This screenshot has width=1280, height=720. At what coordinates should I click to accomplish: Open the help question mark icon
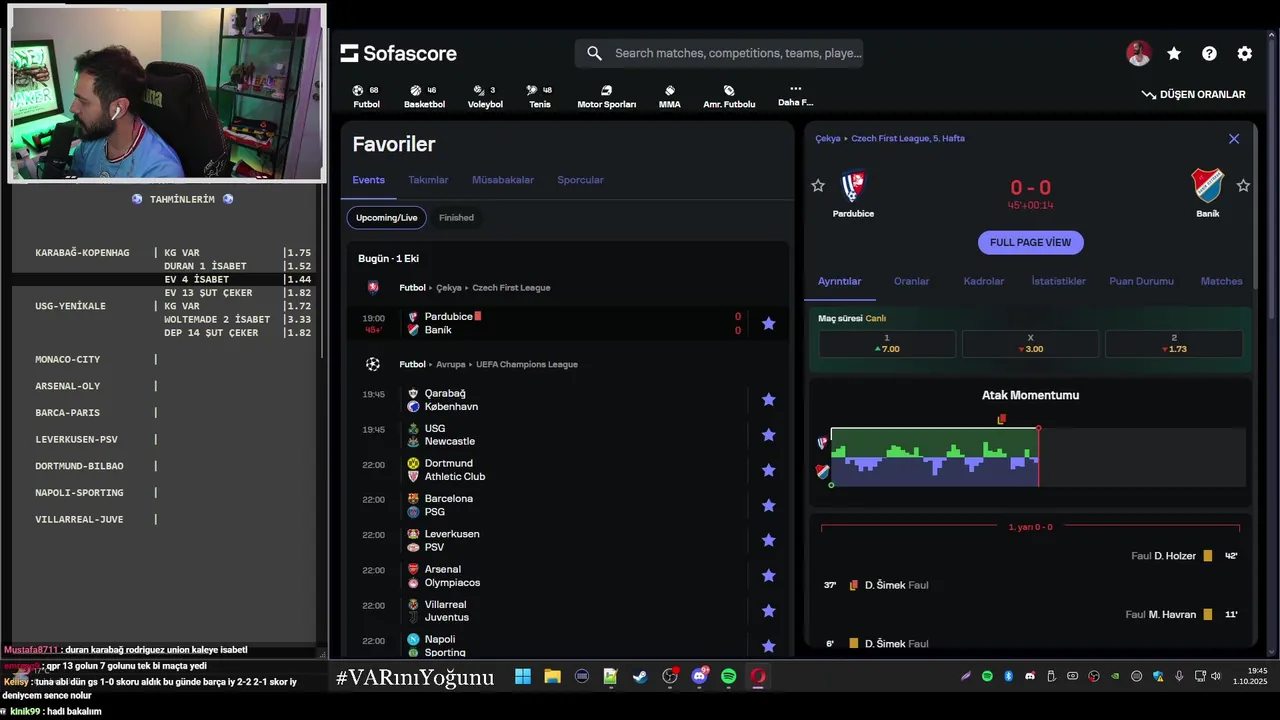pos(1209,54)
